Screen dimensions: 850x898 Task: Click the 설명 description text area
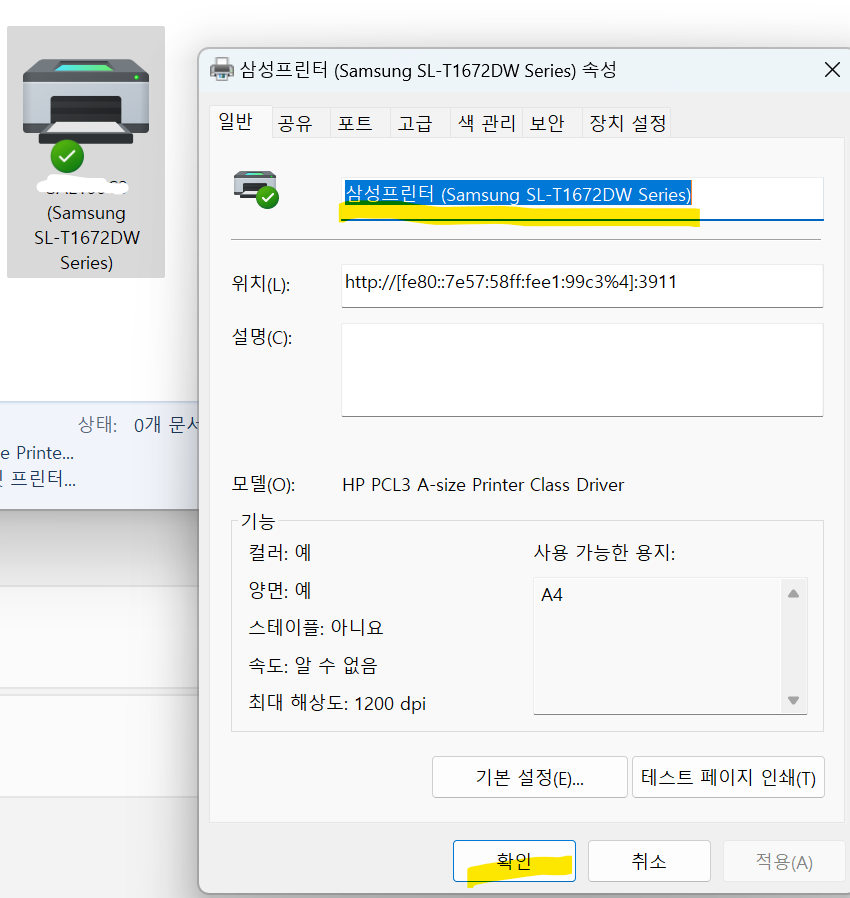[x=582, y=370]
